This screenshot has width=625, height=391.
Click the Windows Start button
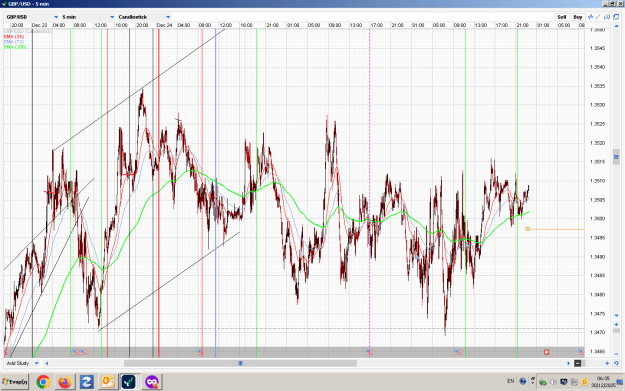[x=15, y=382]
